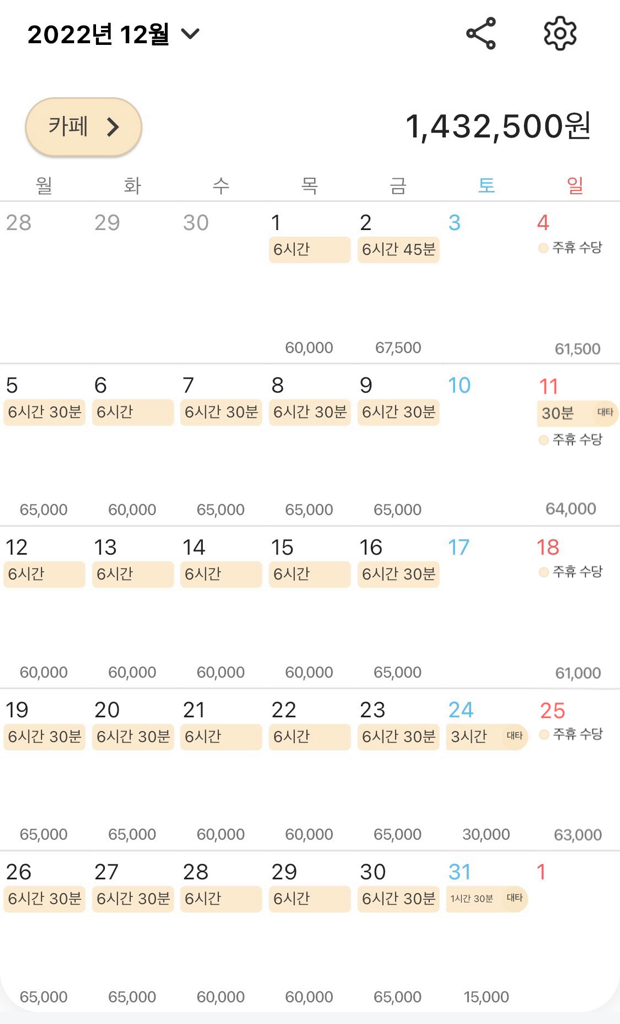Tap the 주휴 수당 entry on December 4
Image resolution: width=620 pixels, height=1024 pixels.
tap(571, 247)
